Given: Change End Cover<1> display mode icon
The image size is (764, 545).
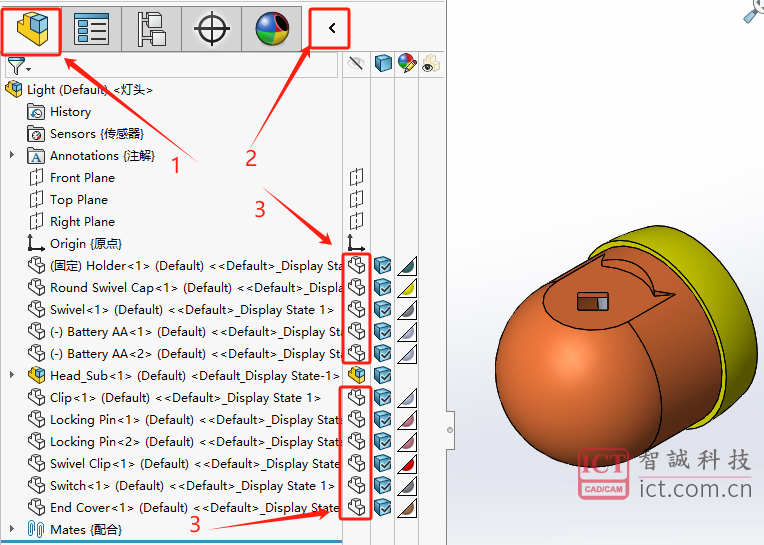Looking at the screenshot, I should click(x=383, y=507).
